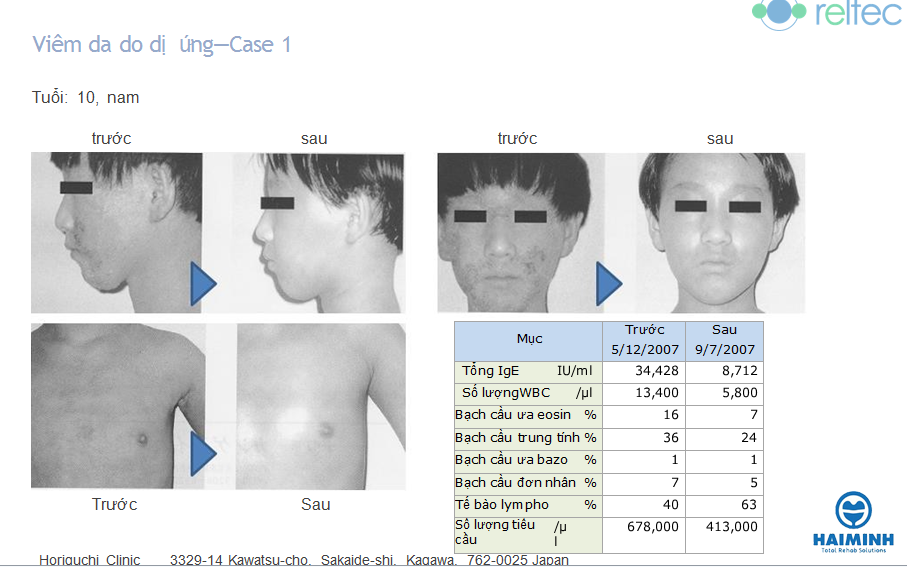Click the 'Số lượngWBC' row label

pyautogui.click(x=527, y=393)
